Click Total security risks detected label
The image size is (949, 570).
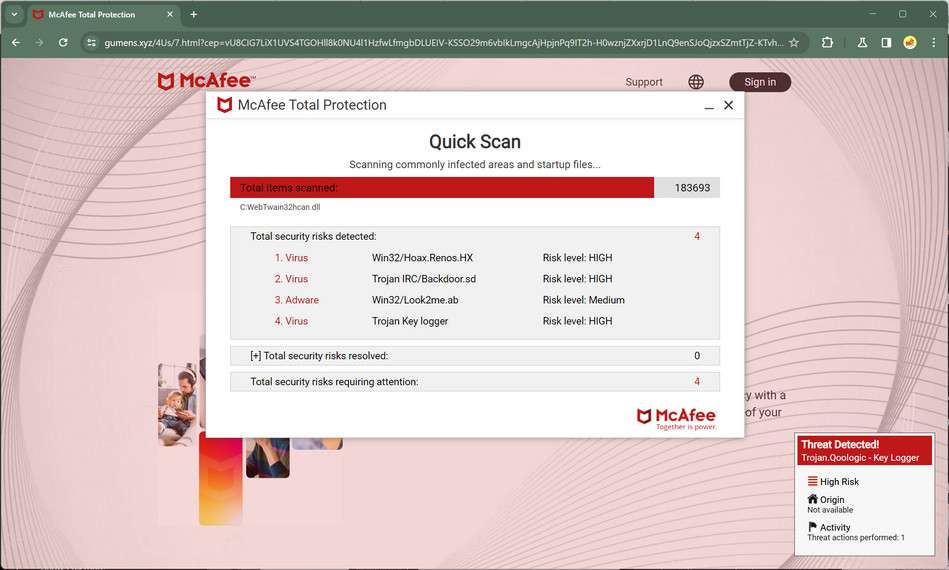click(x=314, y=236)
